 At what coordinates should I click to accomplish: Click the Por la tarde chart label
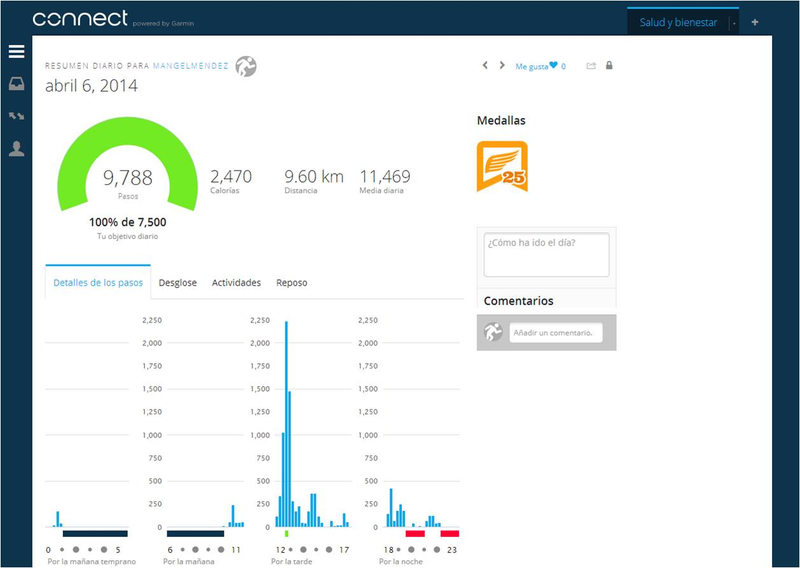point(291,561)
